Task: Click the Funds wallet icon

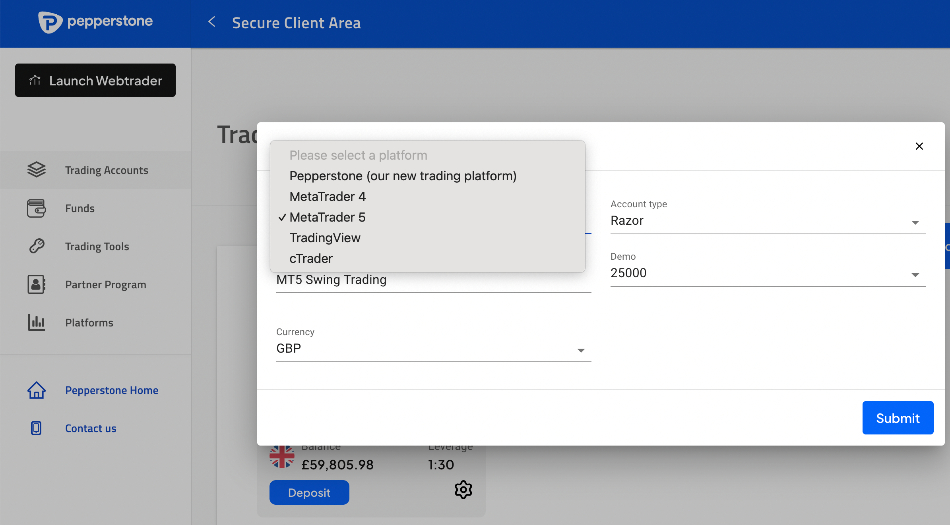Action: point(36,208)
